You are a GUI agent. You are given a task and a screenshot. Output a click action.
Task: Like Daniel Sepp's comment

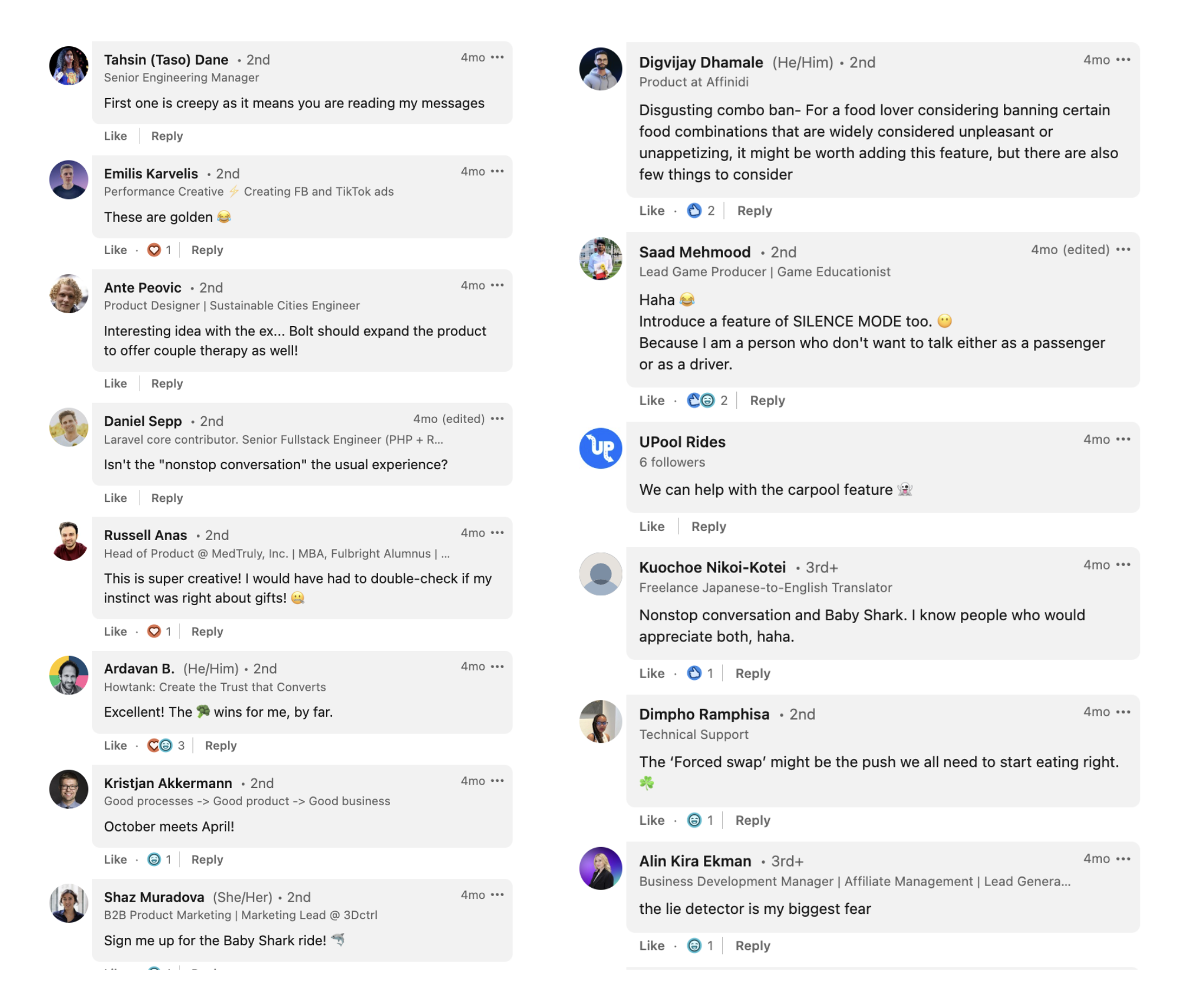pos(115,498)
